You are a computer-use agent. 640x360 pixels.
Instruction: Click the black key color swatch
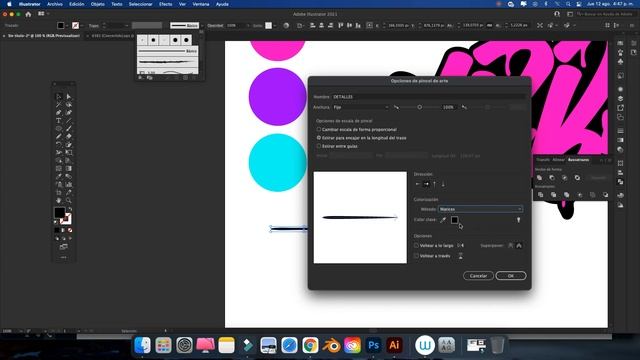pyautogui.click(x=454, y=220)
